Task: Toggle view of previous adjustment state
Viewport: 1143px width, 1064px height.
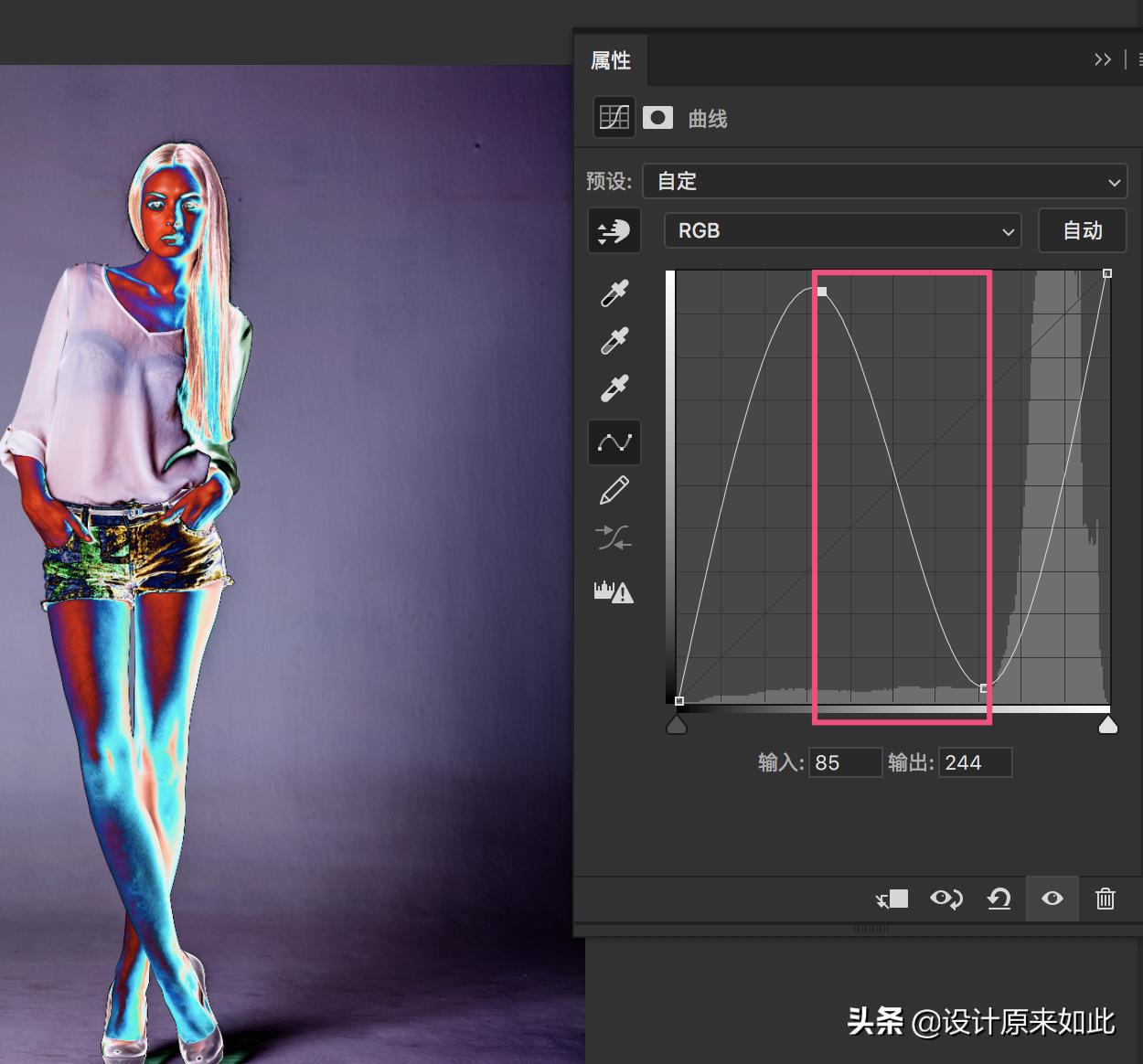Action: click(x=945, y=899)
